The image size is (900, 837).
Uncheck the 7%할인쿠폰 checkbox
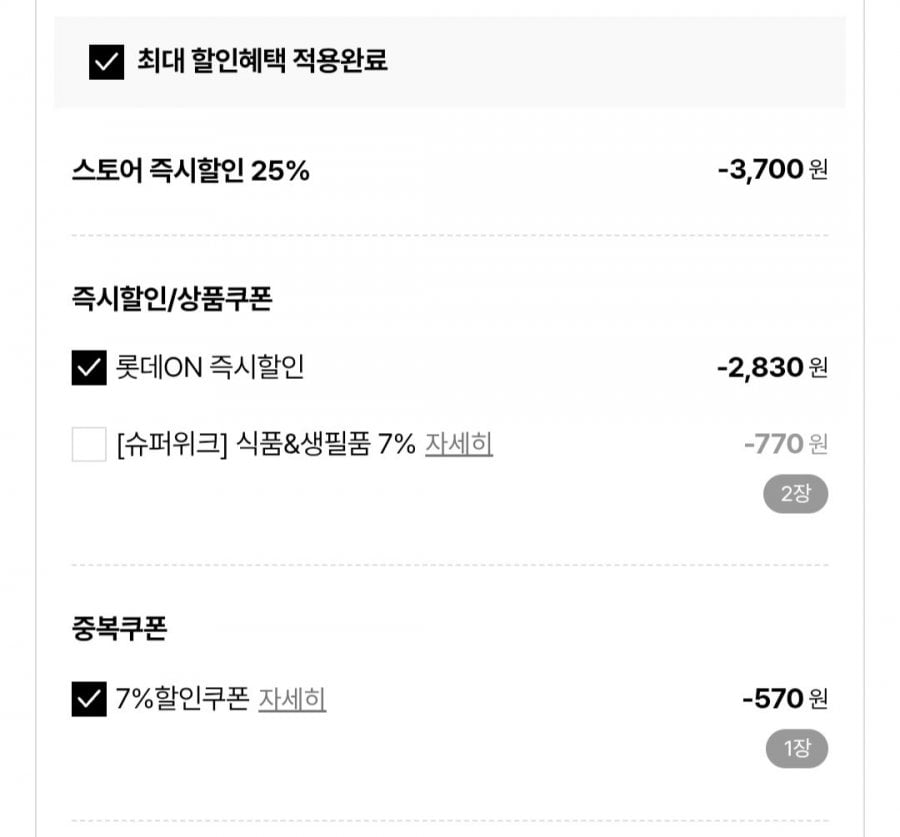coord(89,699)
